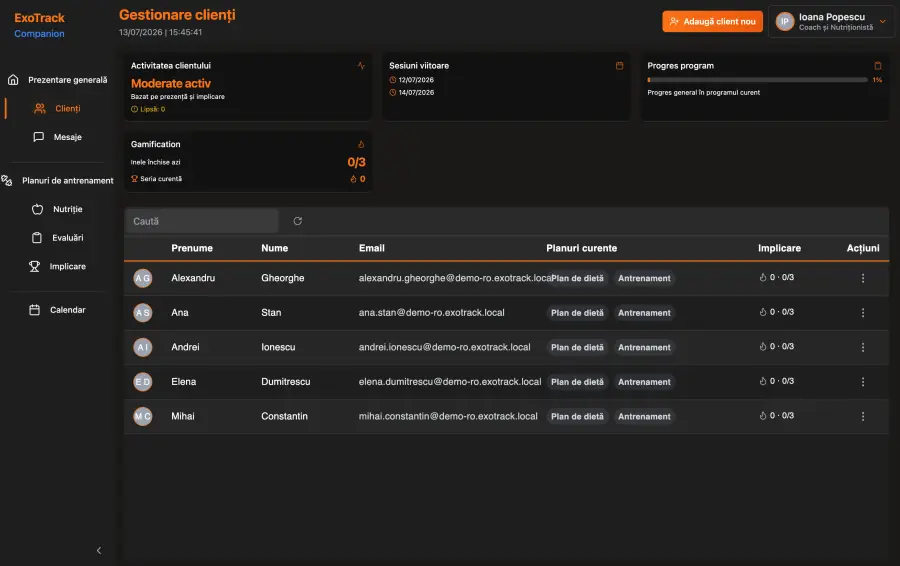Click Plan de dietă for Alexandru Gheorghe
This screenshot has width=900, height=566.
pos(577,278)
